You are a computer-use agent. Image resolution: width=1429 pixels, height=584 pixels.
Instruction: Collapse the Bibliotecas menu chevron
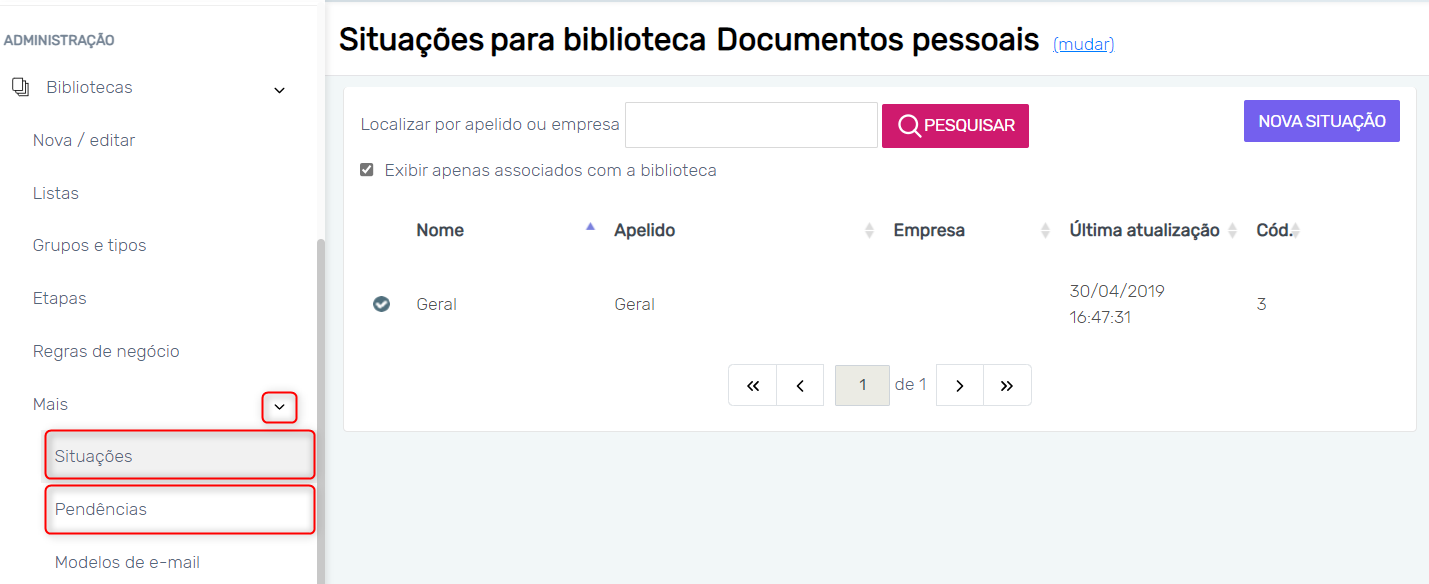click(280, 90)
